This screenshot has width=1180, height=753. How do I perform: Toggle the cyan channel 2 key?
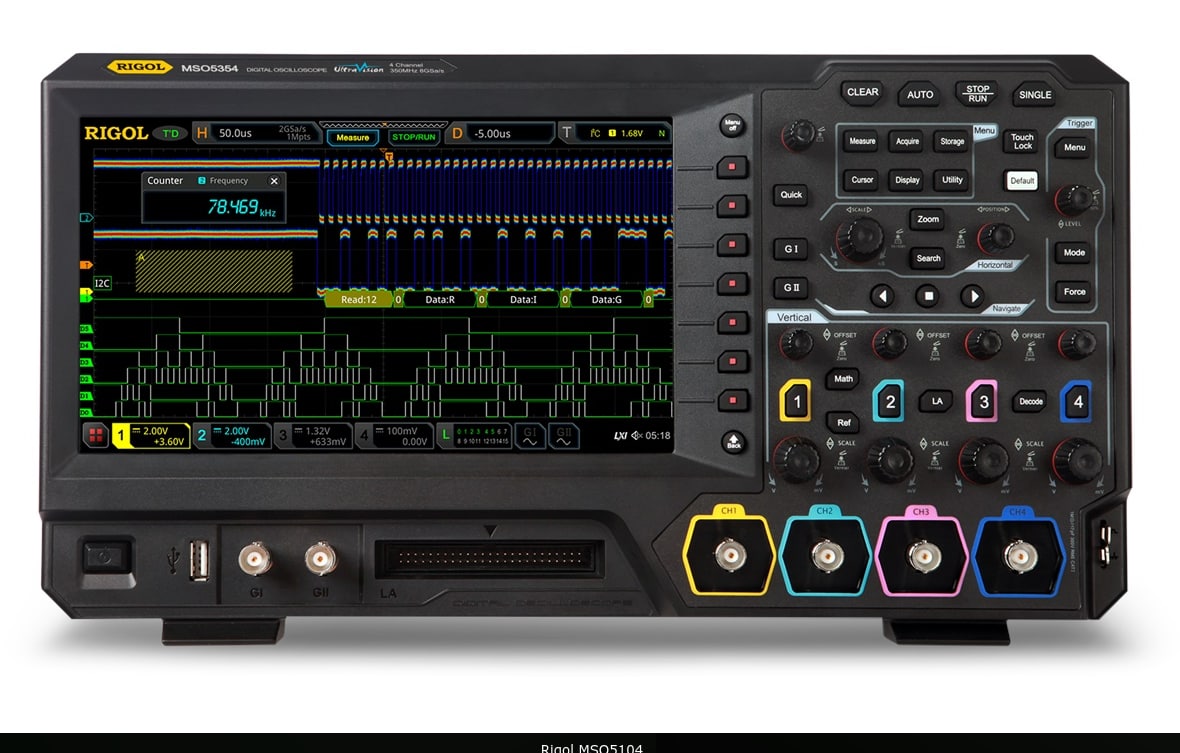(889, 402)
